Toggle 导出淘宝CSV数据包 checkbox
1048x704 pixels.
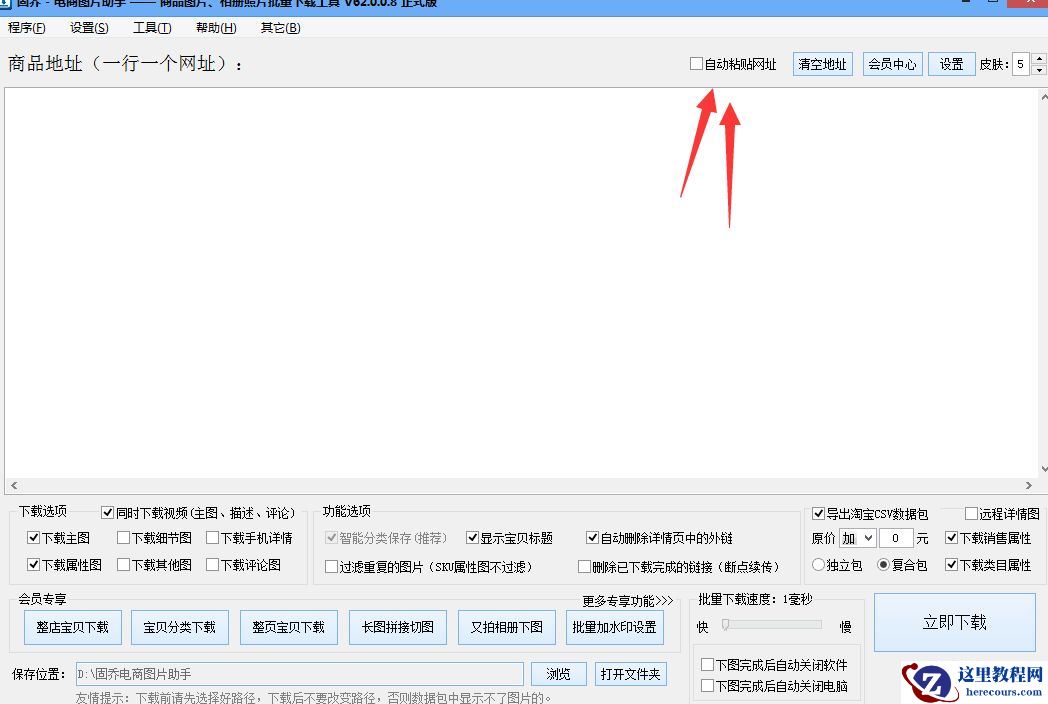point(818,513)
